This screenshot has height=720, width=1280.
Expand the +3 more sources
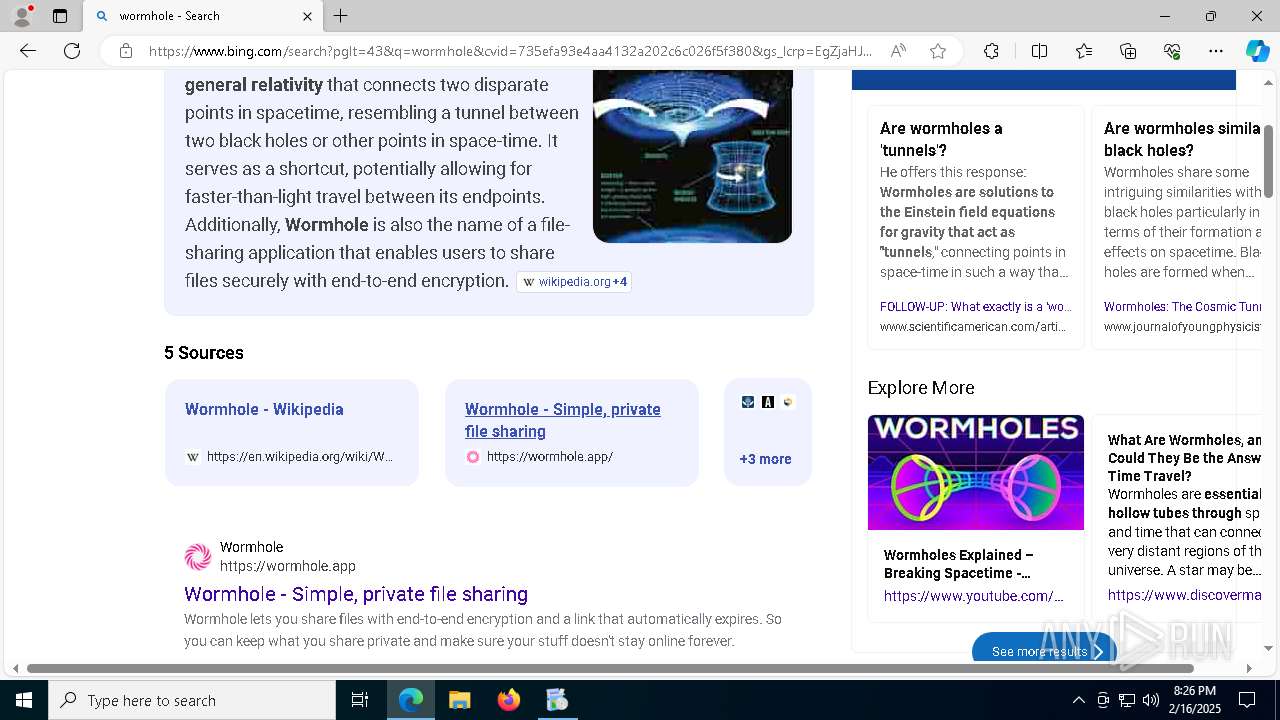(x=765, y=459)
